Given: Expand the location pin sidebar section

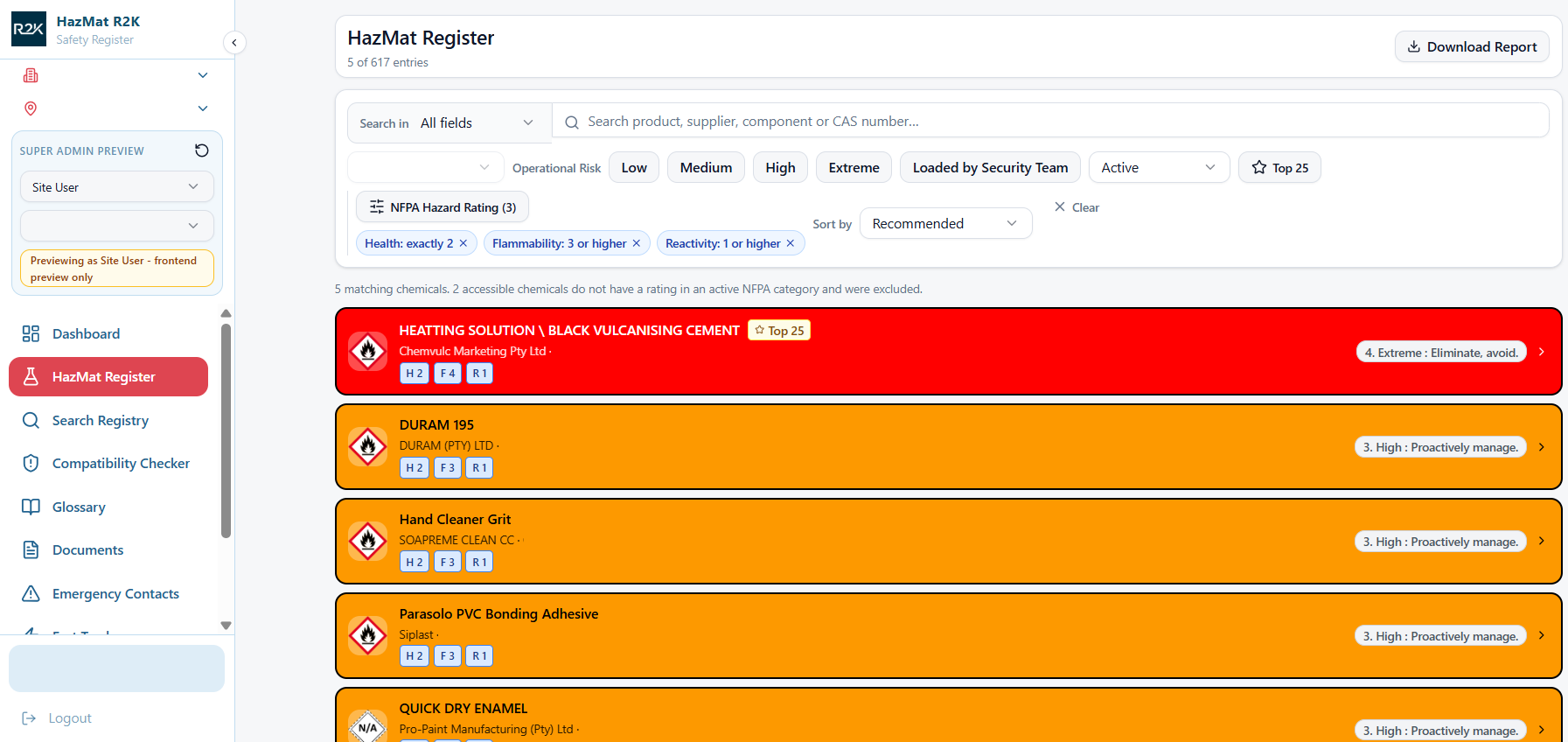Looking at the screenshot, I should (203, 108).
